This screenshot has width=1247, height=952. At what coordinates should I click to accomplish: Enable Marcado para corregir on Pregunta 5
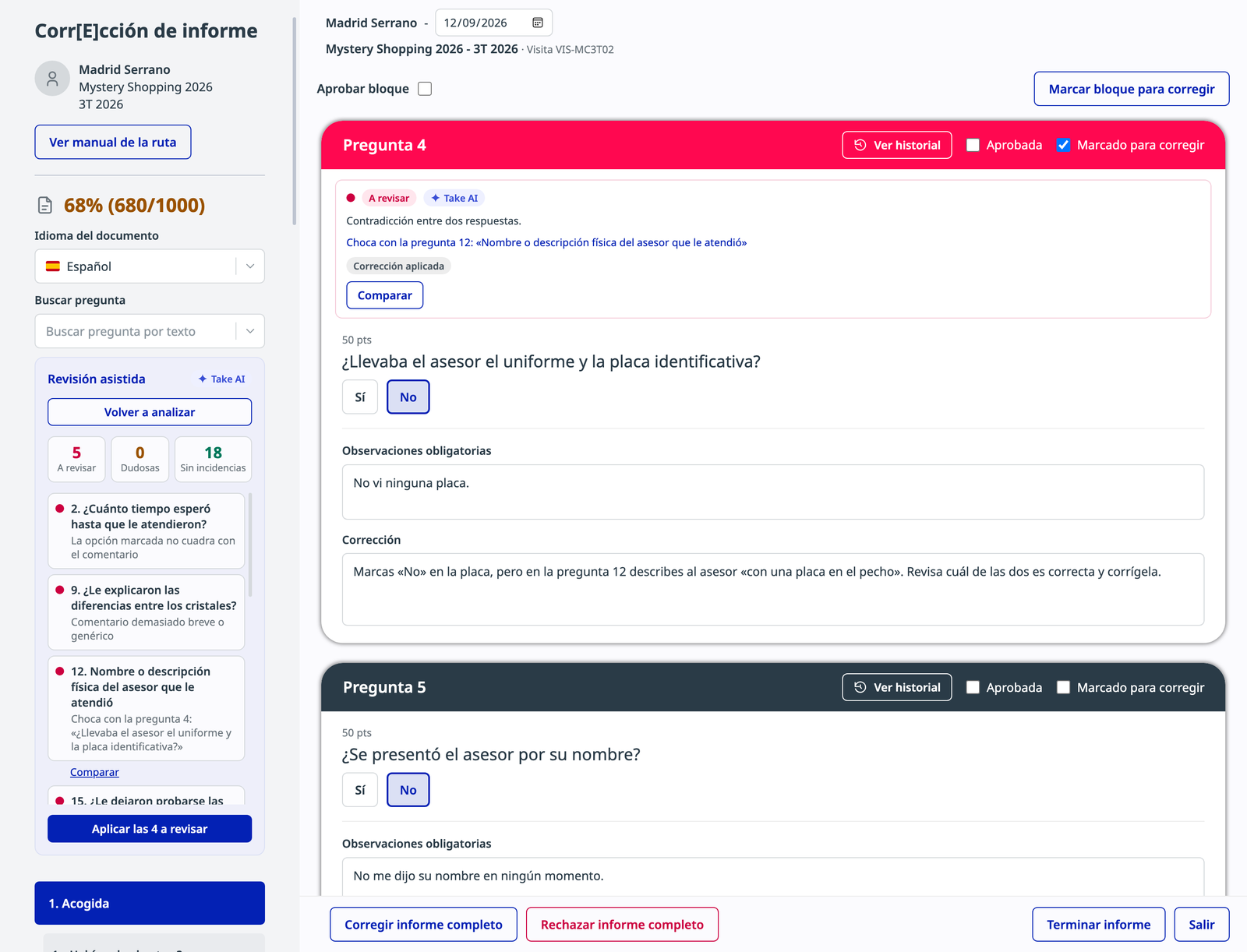(1063, 687)
